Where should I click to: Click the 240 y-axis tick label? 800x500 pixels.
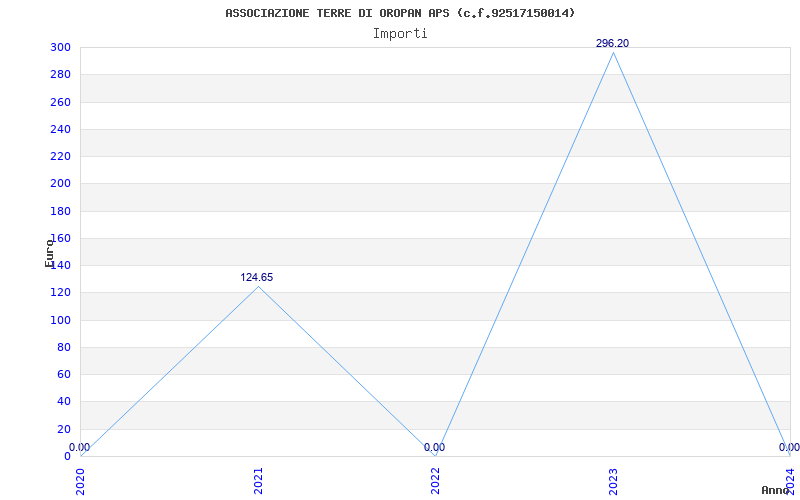click(x=60, y=129)
